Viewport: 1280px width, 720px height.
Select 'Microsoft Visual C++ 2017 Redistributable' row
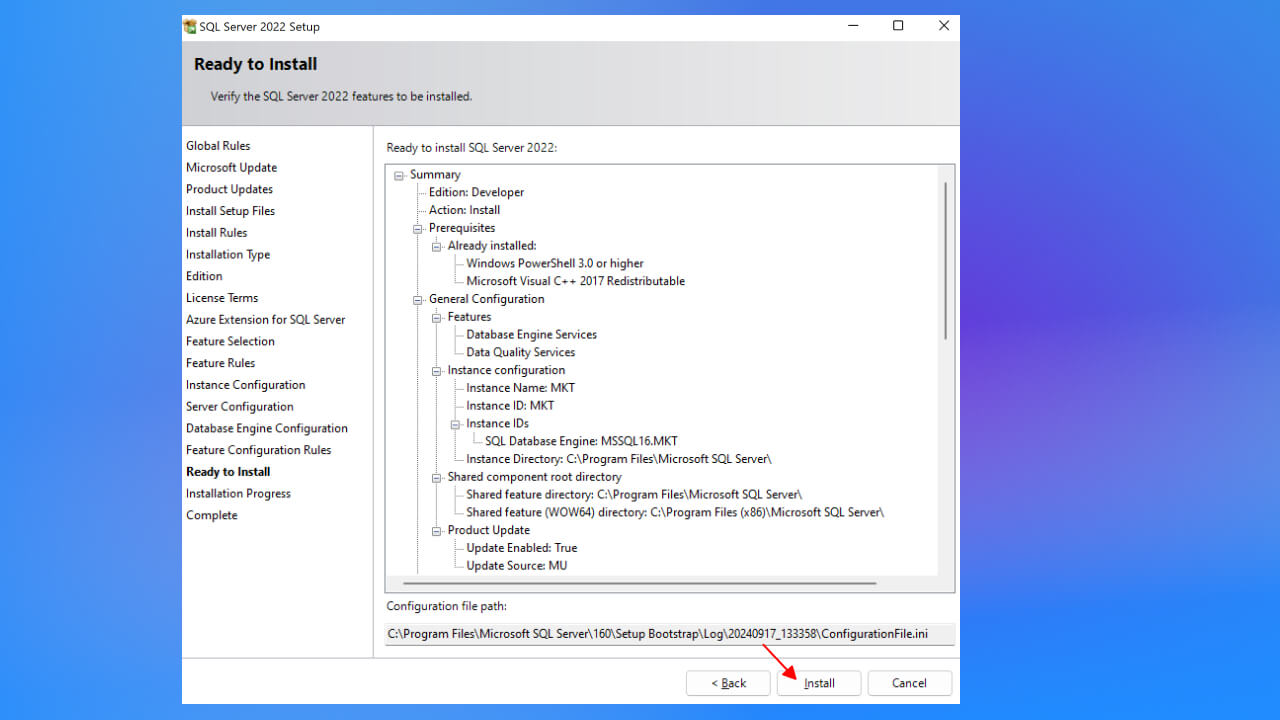(x=575, y=282)
